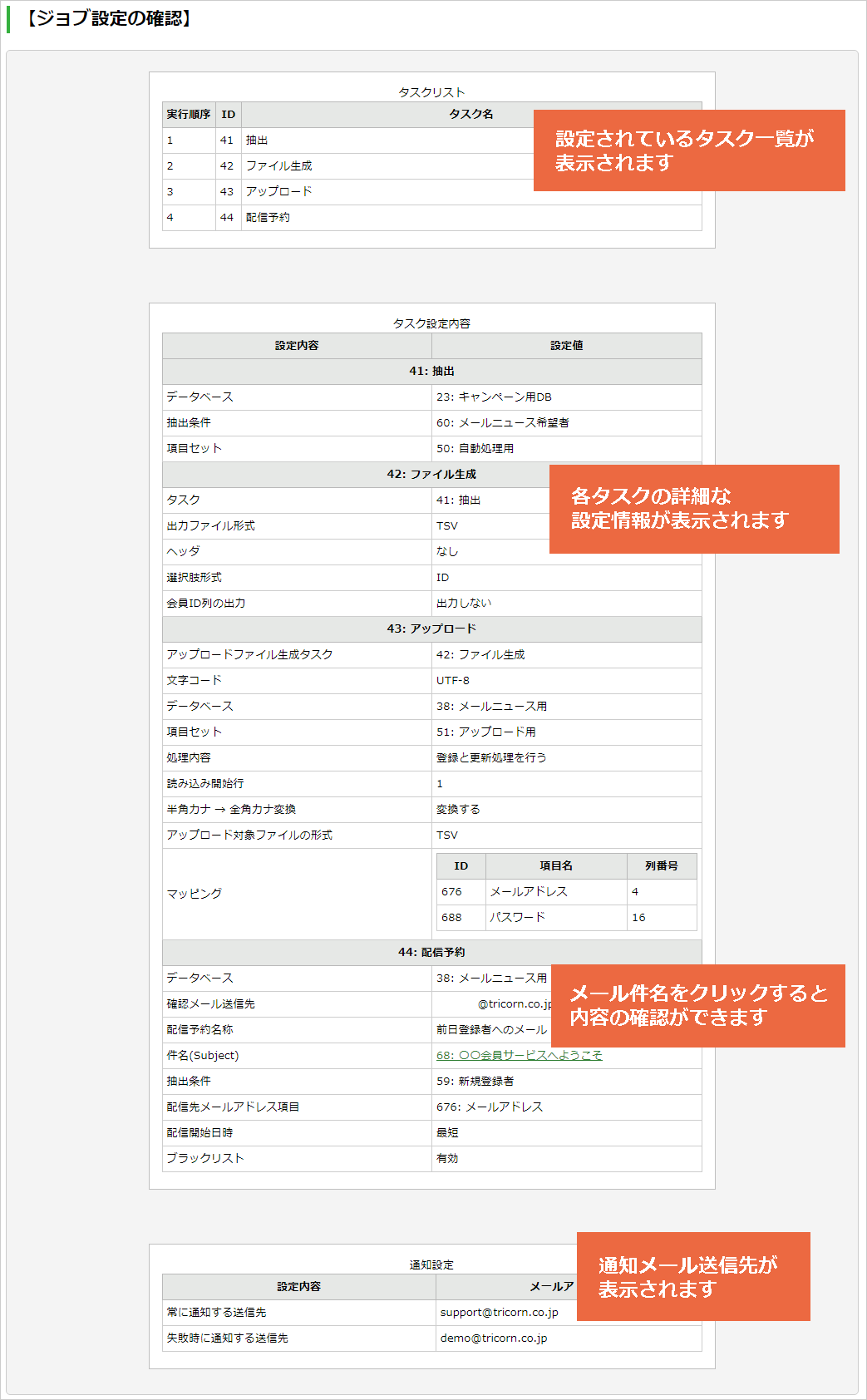Click the タスク設定内容 table title
The width and height of the screenshot is (867, 1400).
coord(431,323)
